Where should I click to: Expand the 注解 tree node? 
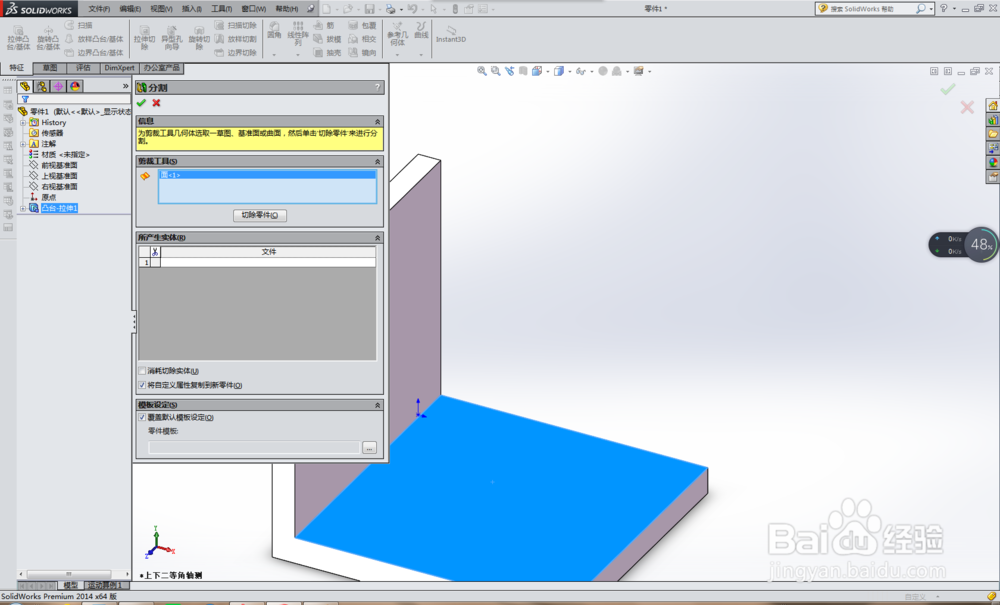tap(23, 144)
